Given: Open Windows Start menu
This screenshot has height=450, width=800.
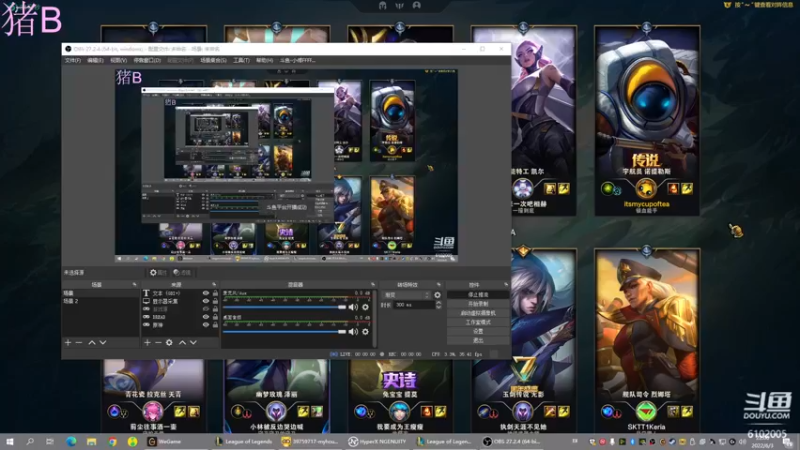Looking at the screenshot, I should point(10,441).
